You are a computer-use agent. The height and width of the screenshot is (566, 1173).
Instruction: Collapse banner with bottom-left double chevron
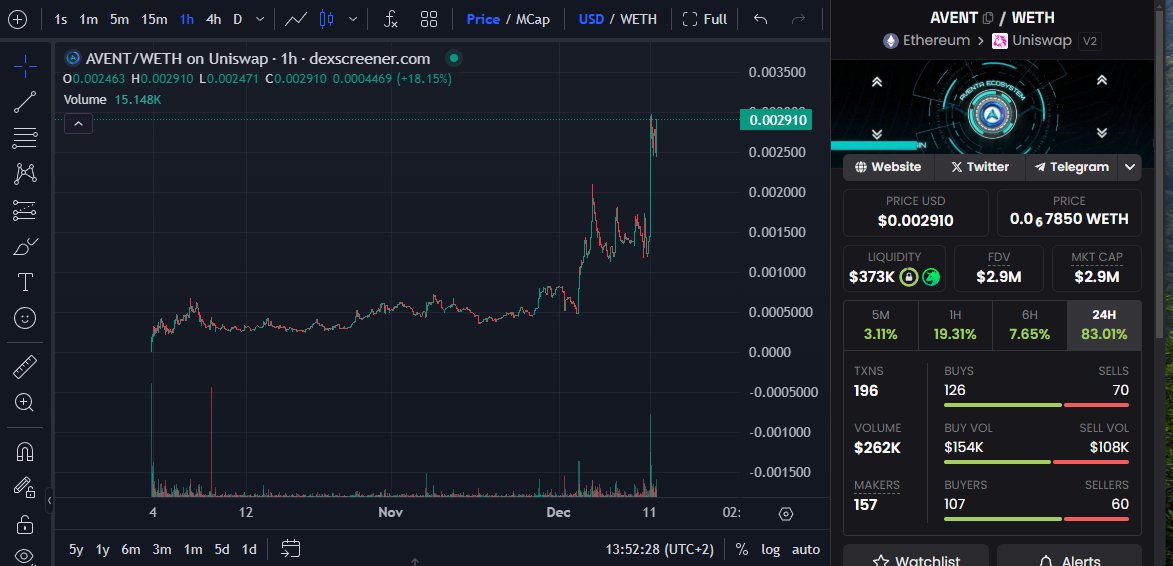point(877,133)
